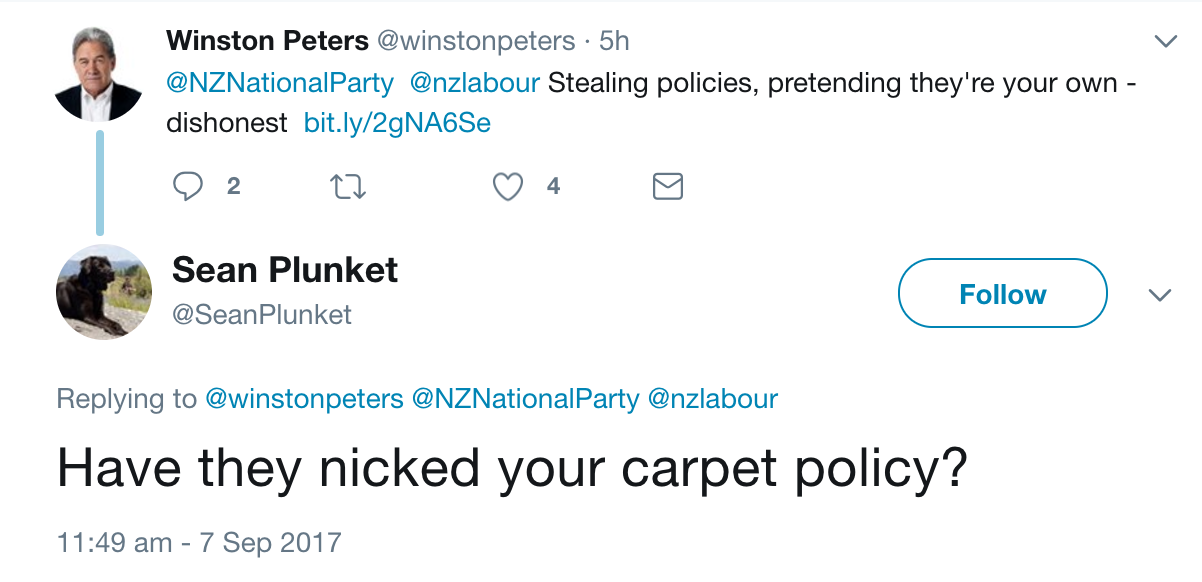Expand the chevron menu on Winston Peters' tweet

(x=1165, y=42)
